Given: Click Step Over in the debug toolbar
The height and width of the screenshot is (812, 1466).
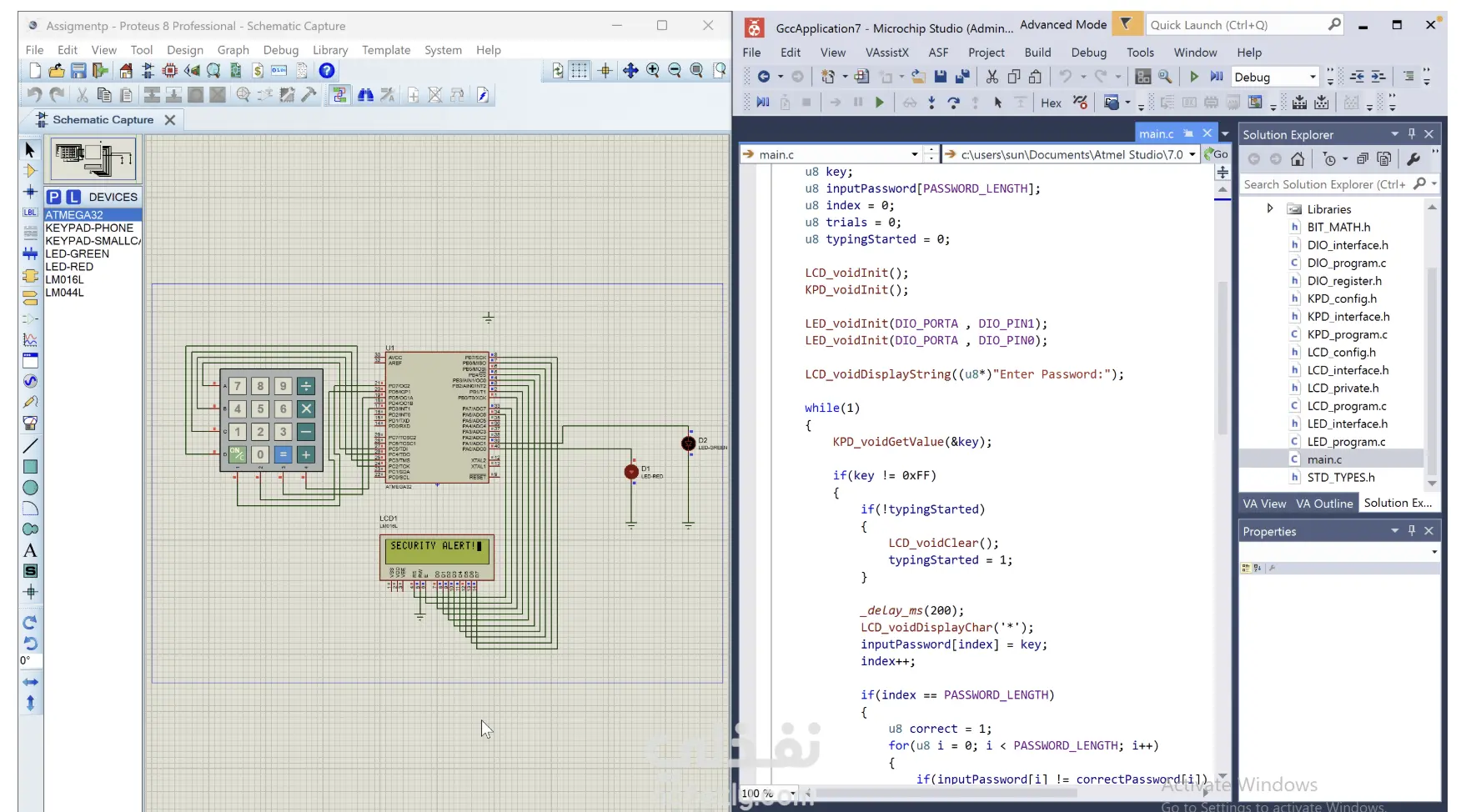Looking at the screenshot, I should [x=953, y=103].
